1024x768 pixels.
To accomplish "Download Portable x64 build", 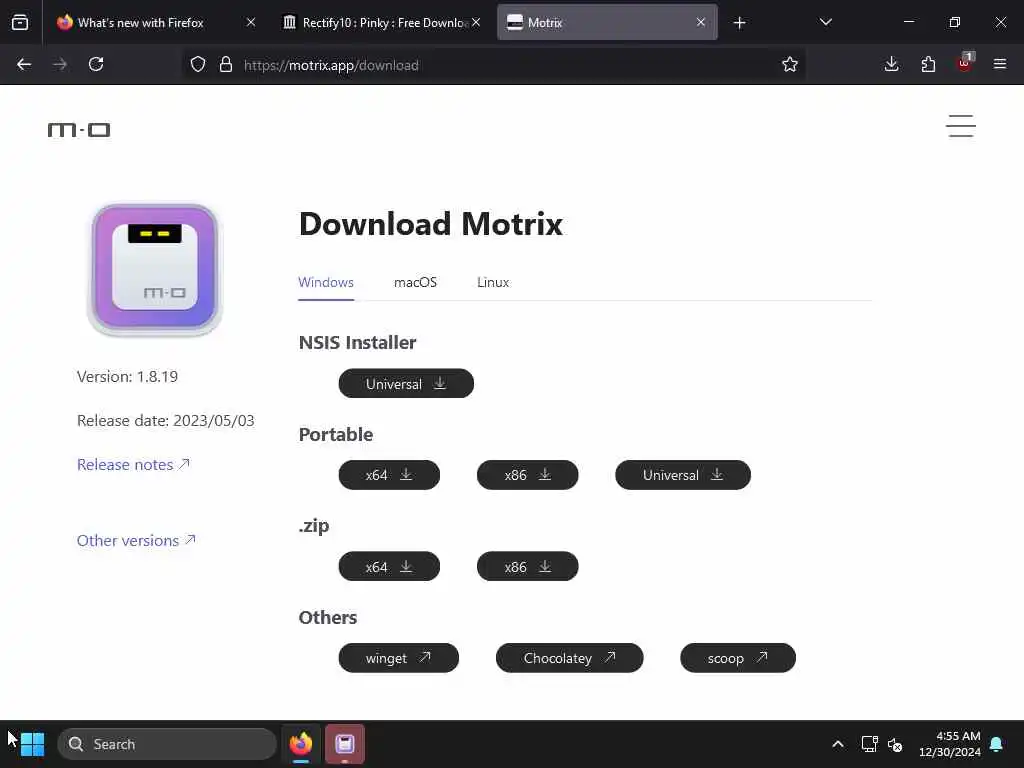I will coord(389,475).
